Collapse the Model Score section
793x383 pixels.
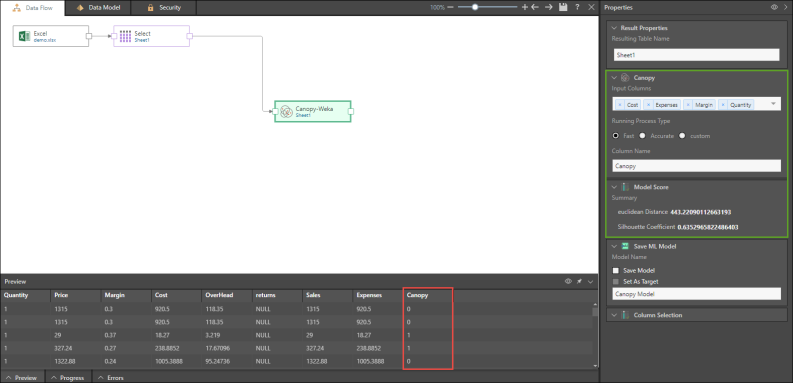[x=614, y=187]
